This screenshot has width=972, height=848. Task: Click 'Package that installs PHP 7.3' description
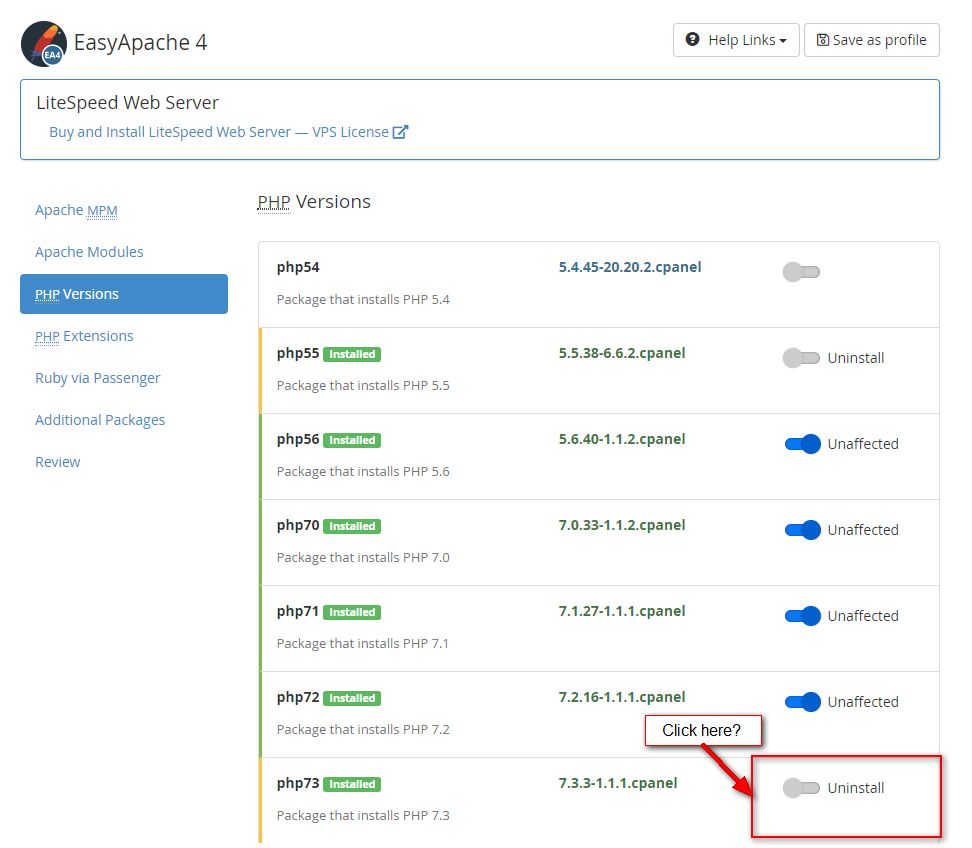pyautogui.click(x=363, y=816)
